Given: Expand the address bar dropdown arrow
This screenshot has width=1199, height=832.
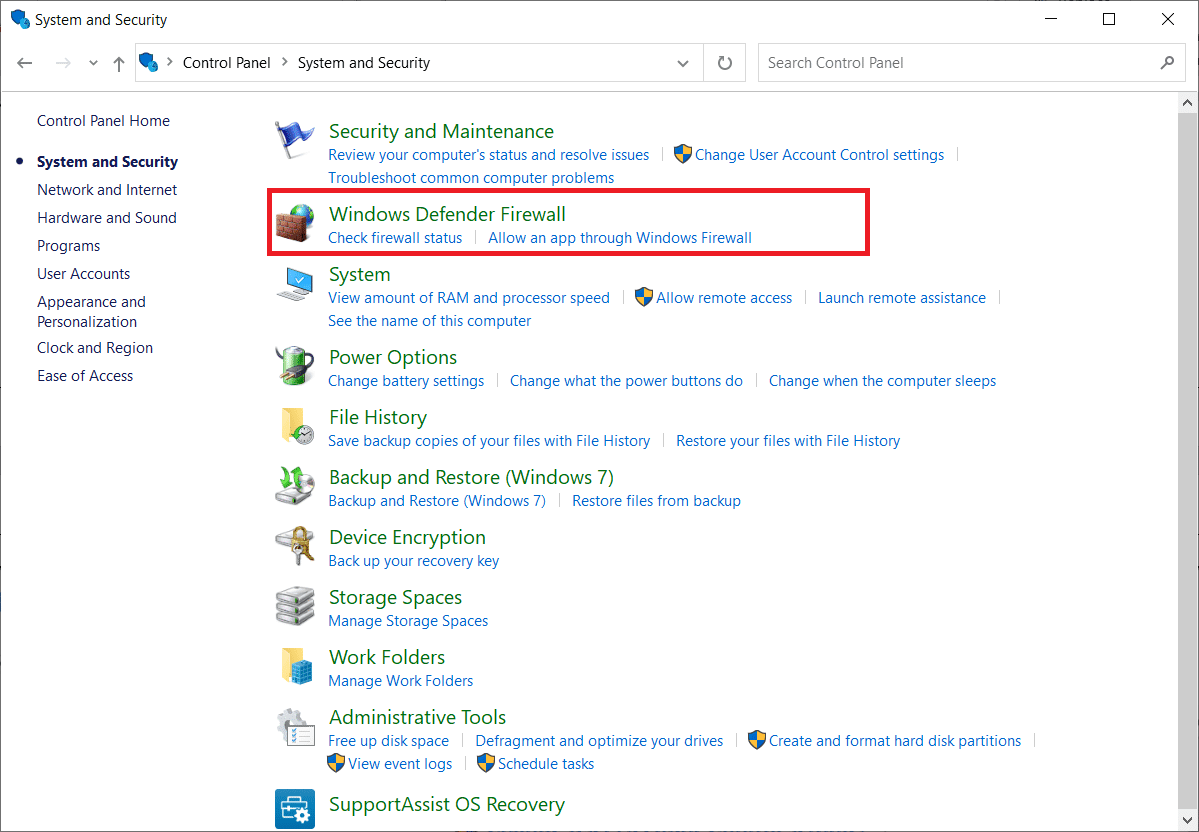Looking at the screenshot, I should (x=683, y=62).
